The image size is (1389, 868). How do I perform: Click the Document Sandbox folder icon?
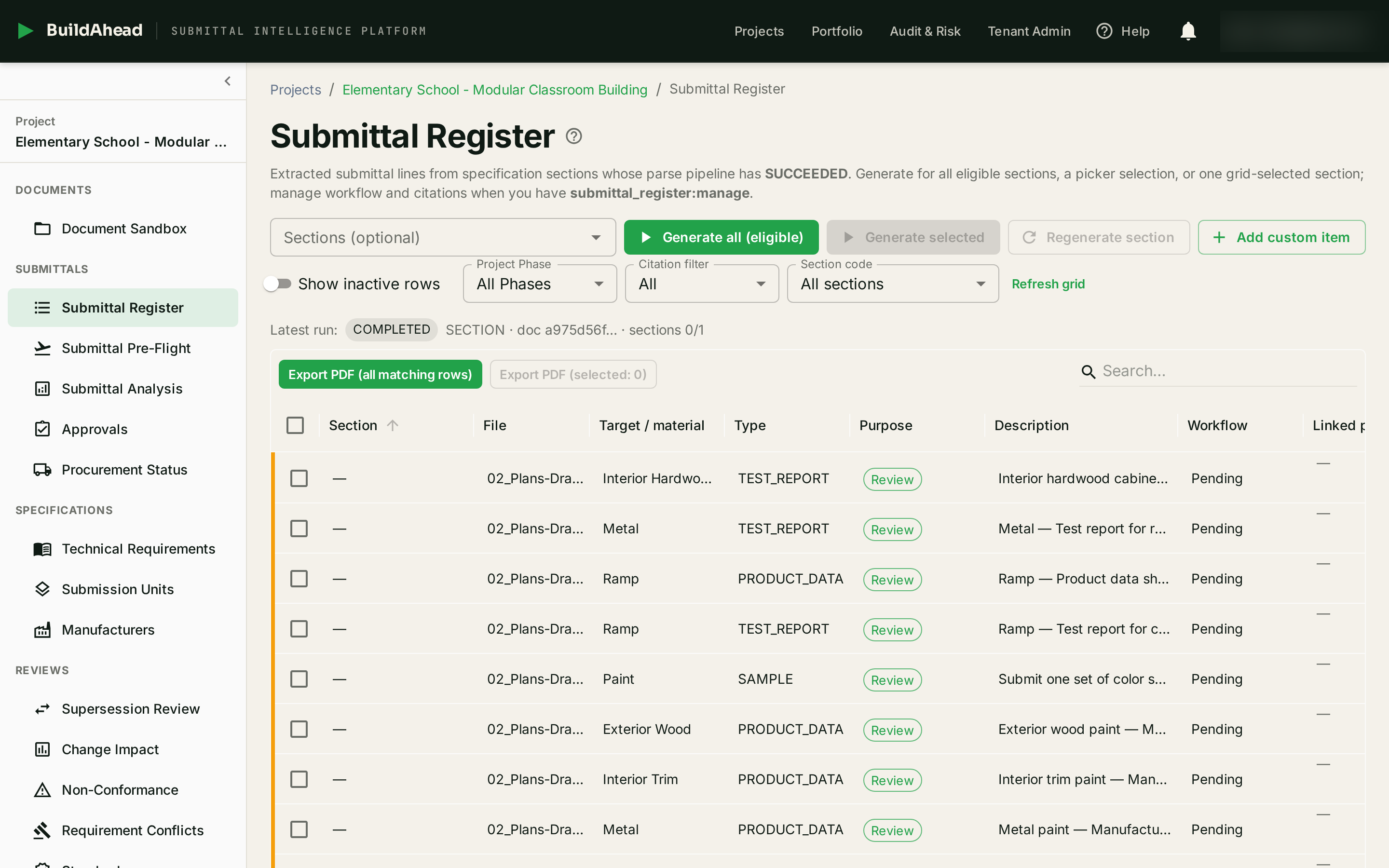(x=42, y=229)
